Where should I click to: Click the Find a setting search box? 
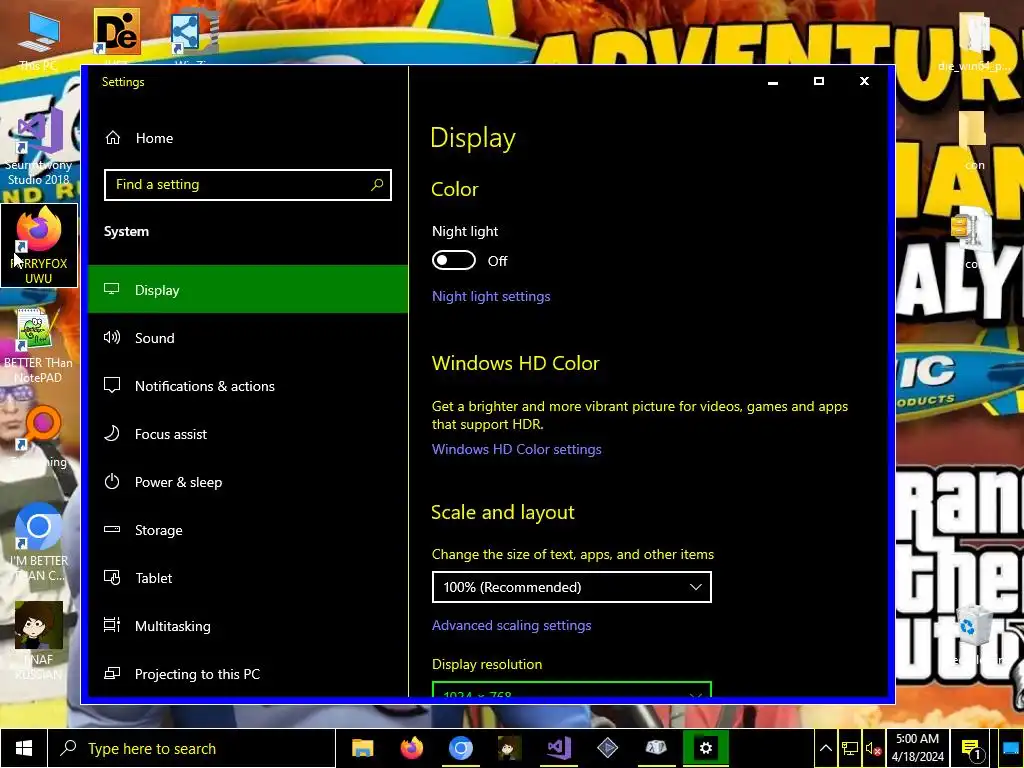(248, 185)
